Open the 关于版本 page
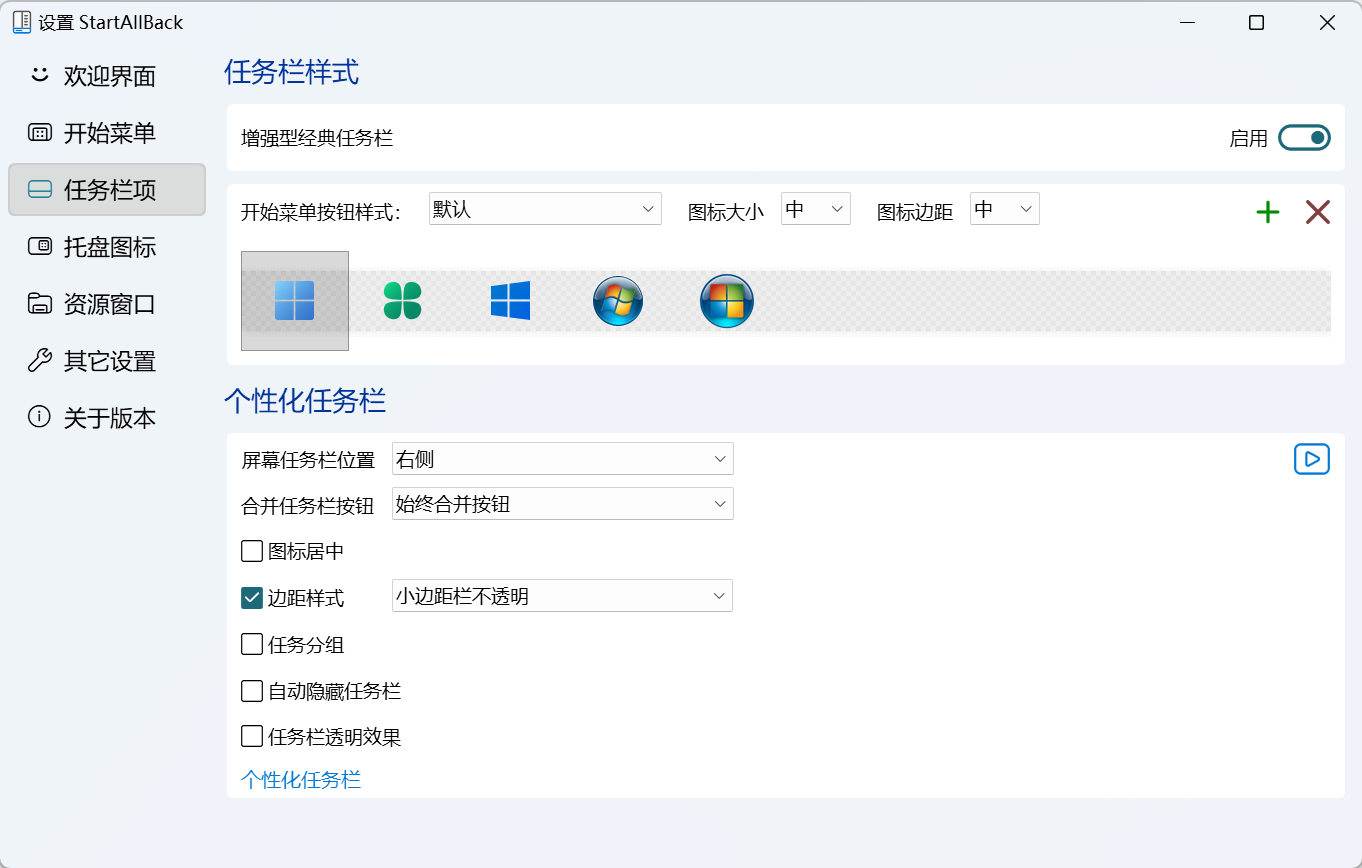The height and width of the screenshot is (868, 1362). (x=107, y=418)
